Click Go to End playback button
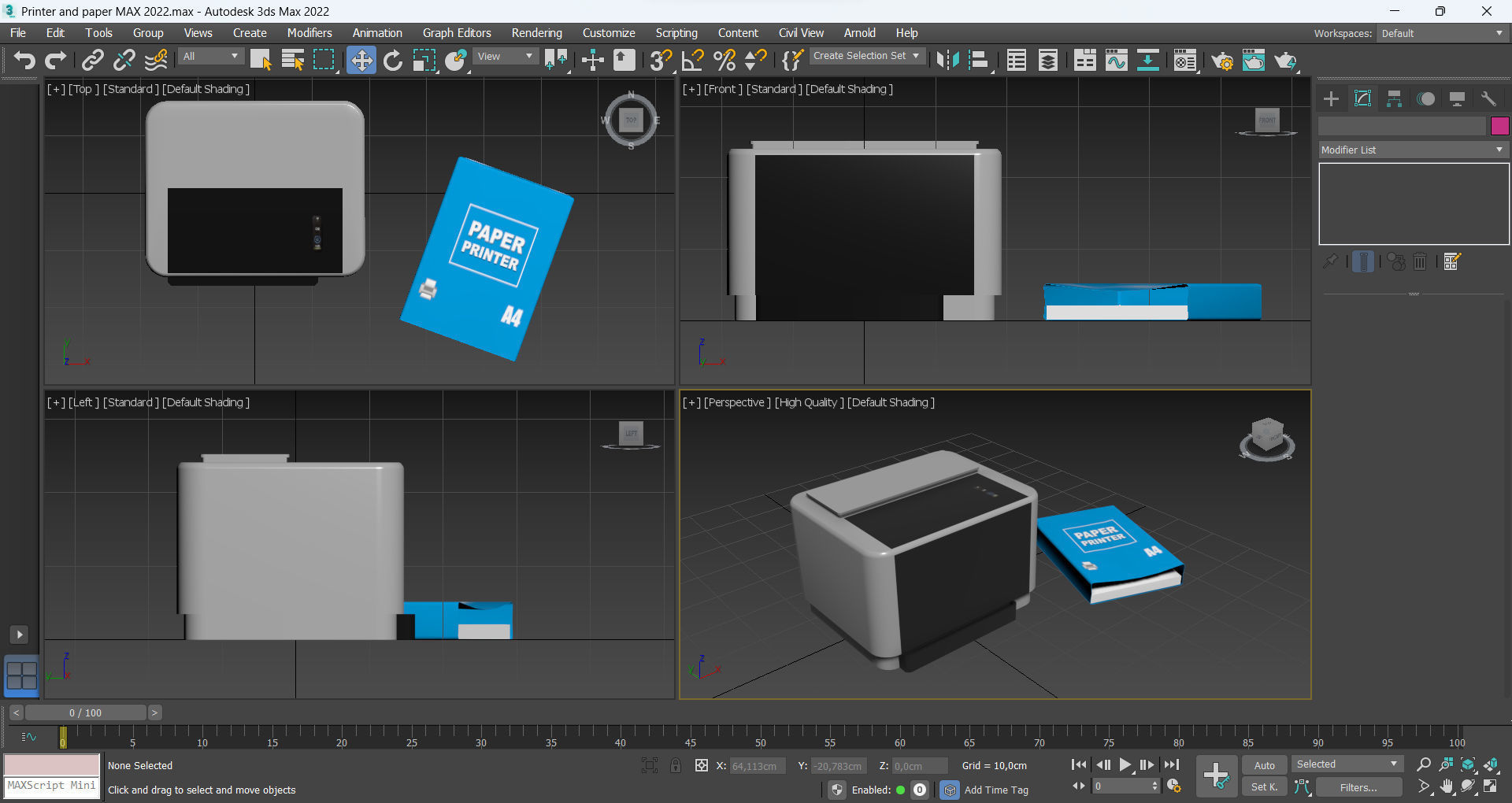 coord(1172,764)
